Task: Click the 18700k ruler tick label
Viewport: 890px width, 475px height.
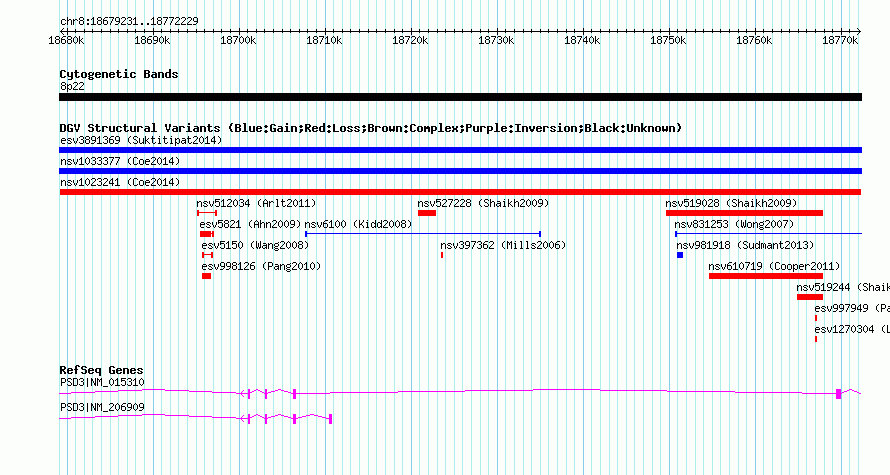Action: point(238,40)
